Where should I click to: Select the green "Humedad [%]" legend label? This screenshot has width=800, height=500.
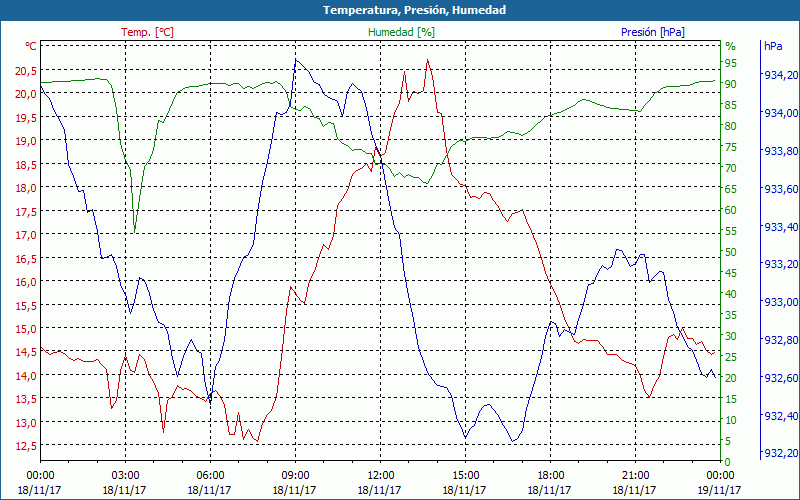click(x=402, y=32)
